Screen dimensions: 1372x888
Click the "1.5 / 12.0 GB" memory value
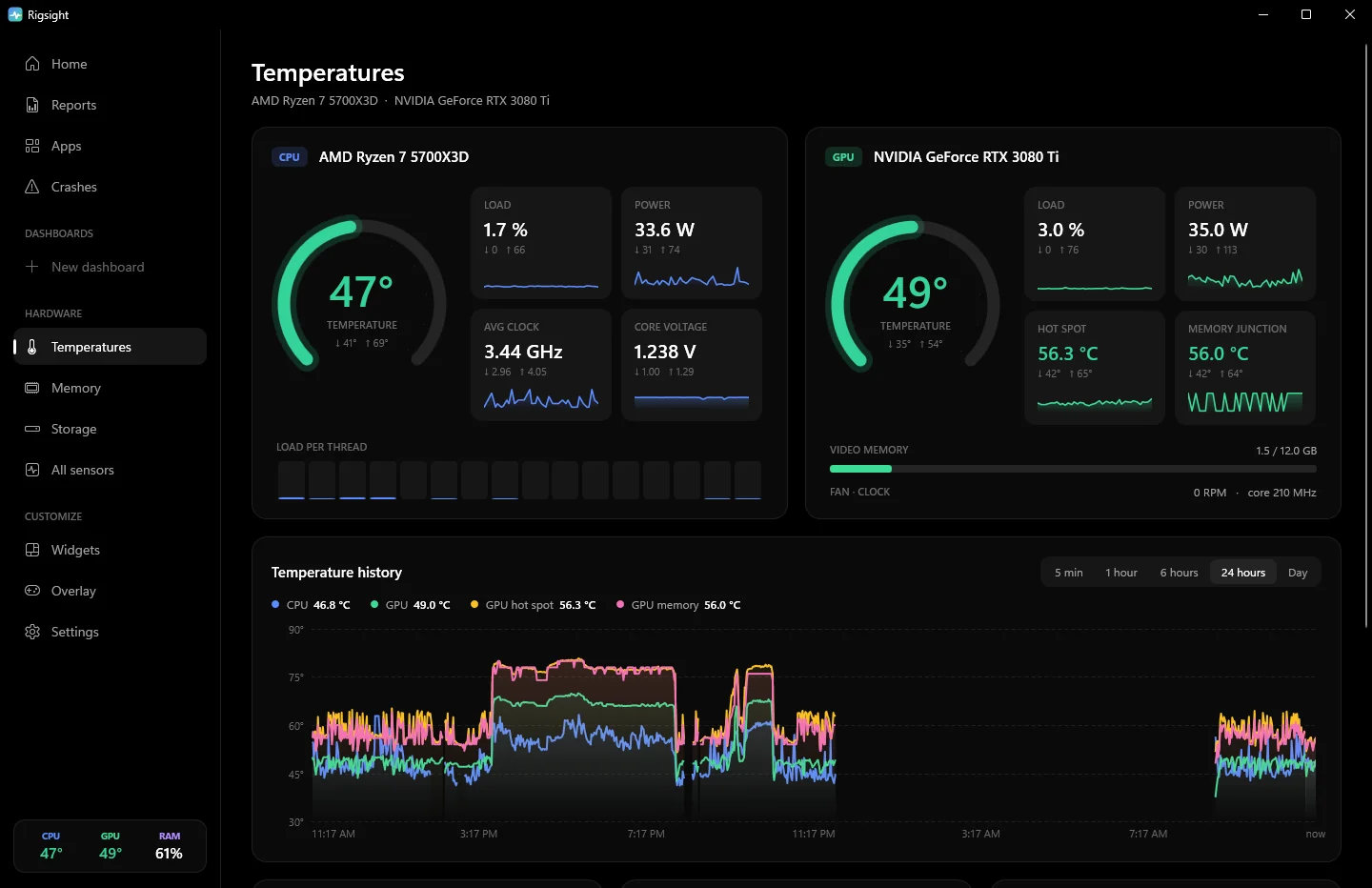click(1286, 451)
